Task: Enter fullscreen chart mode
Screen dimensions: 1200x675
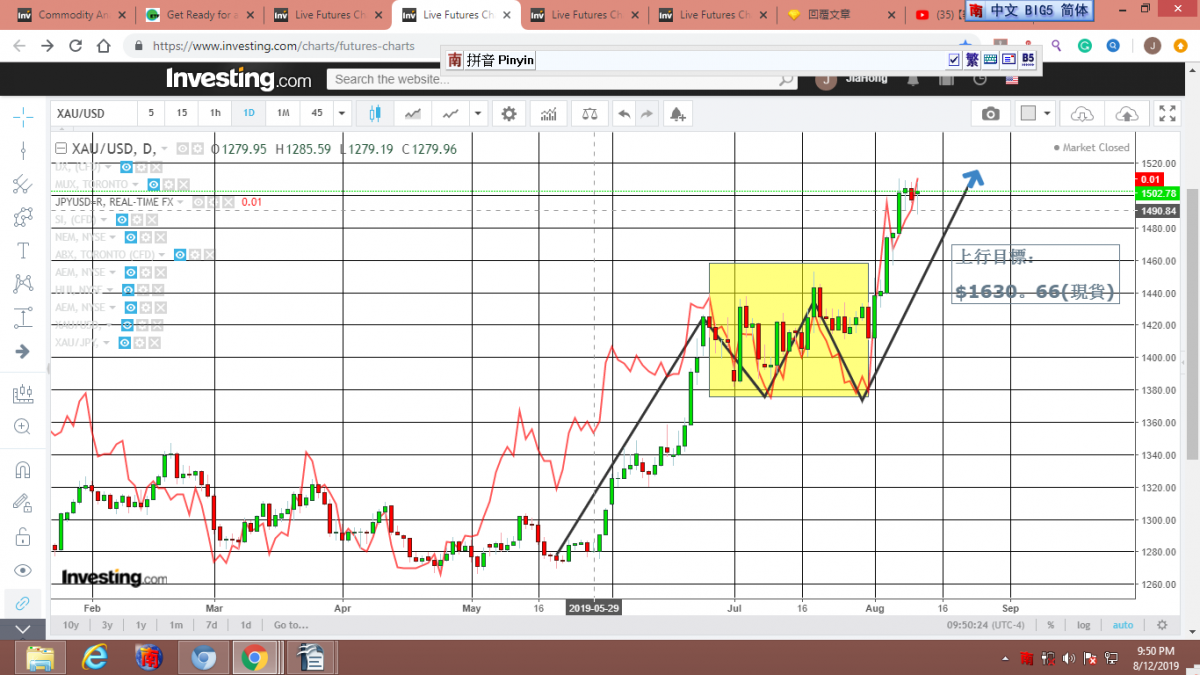Action: (x=1167, y=114)
